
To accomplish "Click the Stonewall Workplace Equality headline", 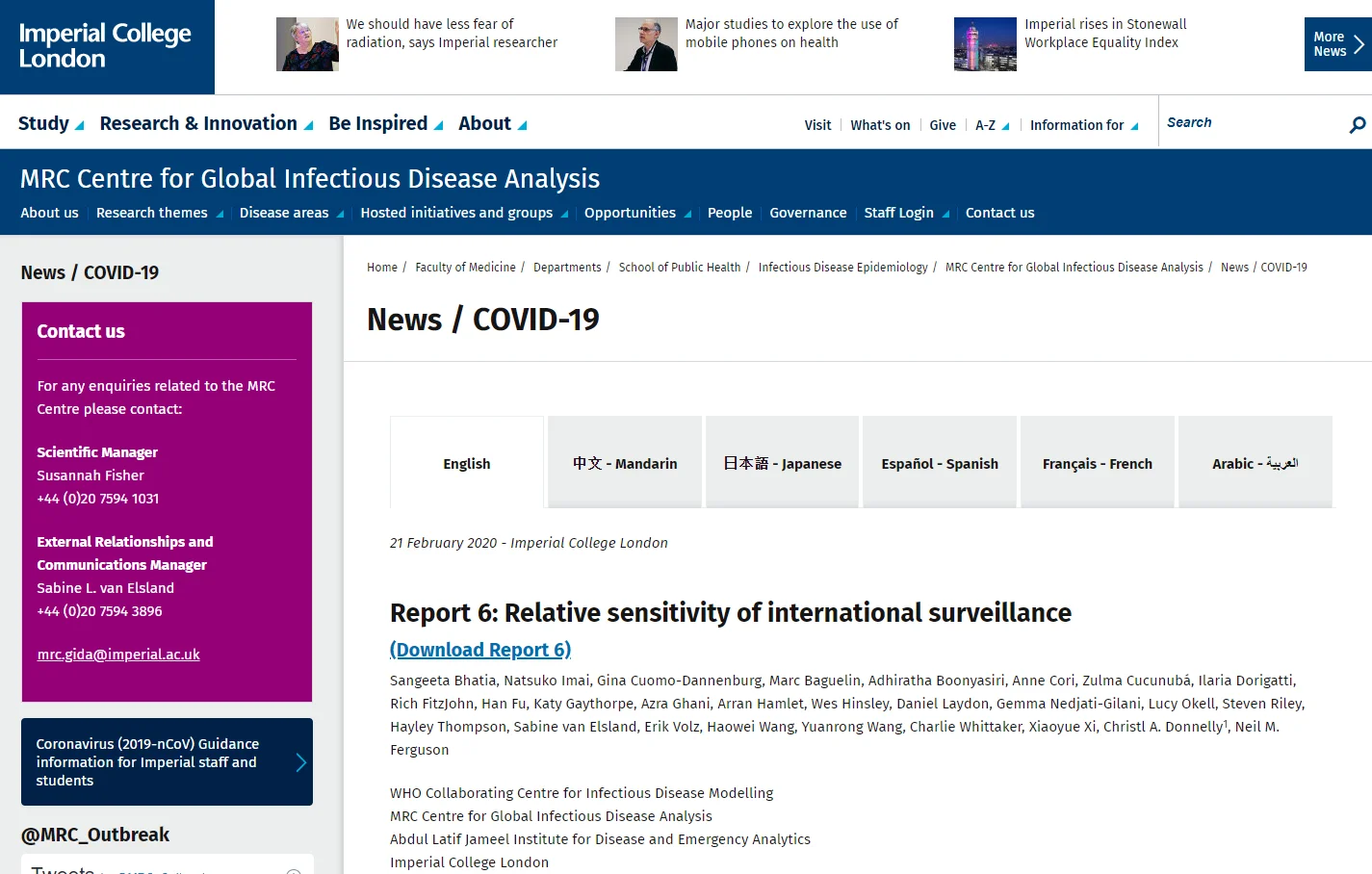I will tap(1105, 33).
